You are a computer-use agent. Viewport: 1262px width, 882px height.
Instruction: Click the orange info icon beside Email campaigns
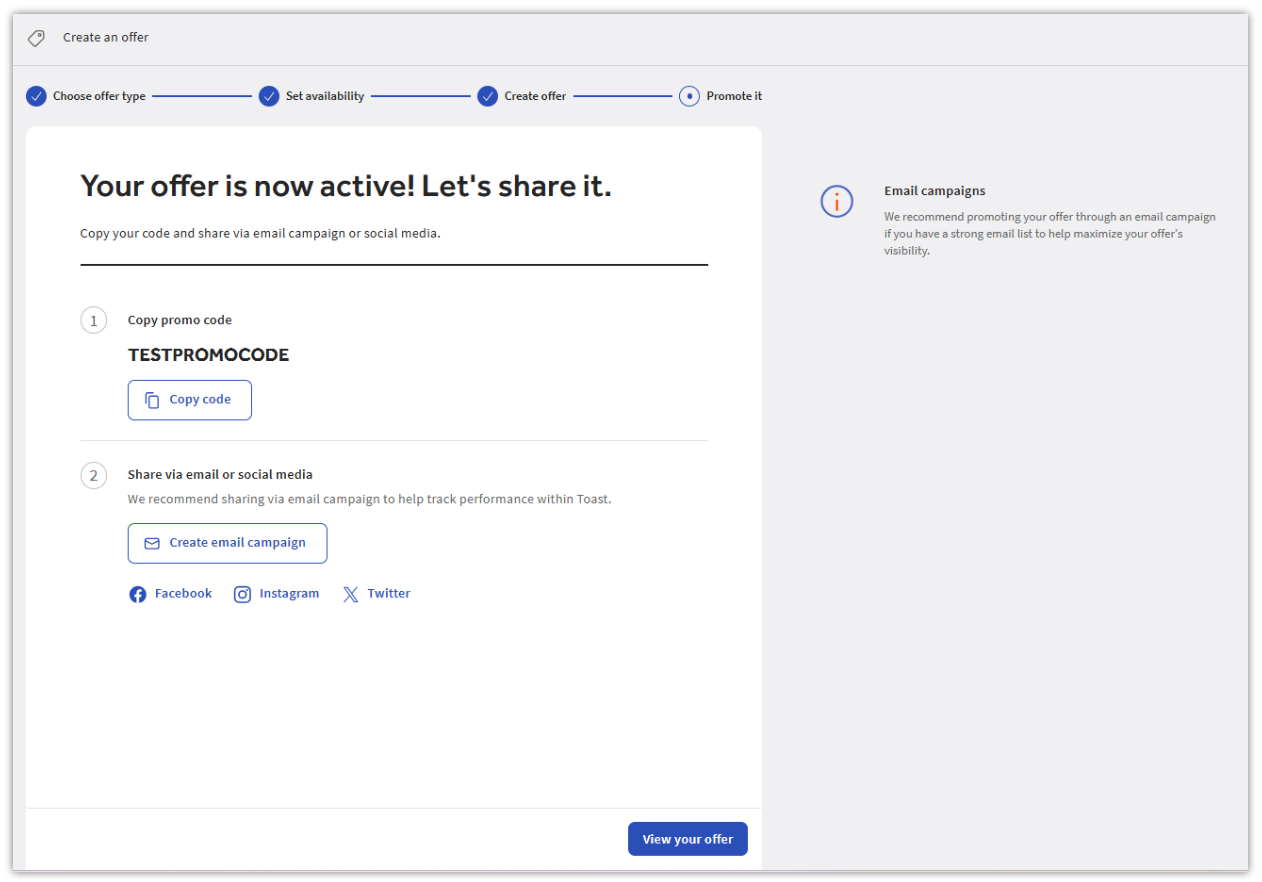(x=837, y=201)
